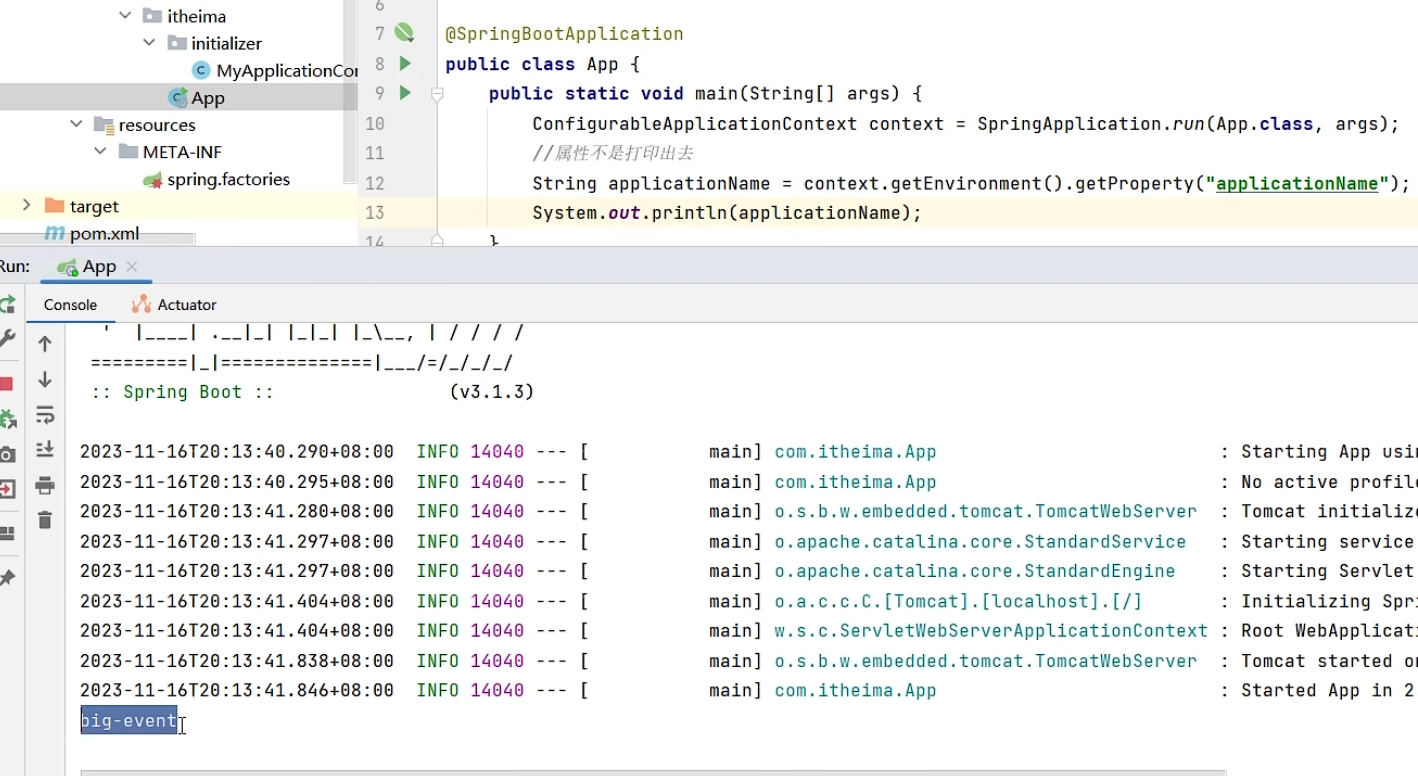Clear console with the trash can icon
The height and width of the screenshot is (776, 1418).
(x=45, y=520)
